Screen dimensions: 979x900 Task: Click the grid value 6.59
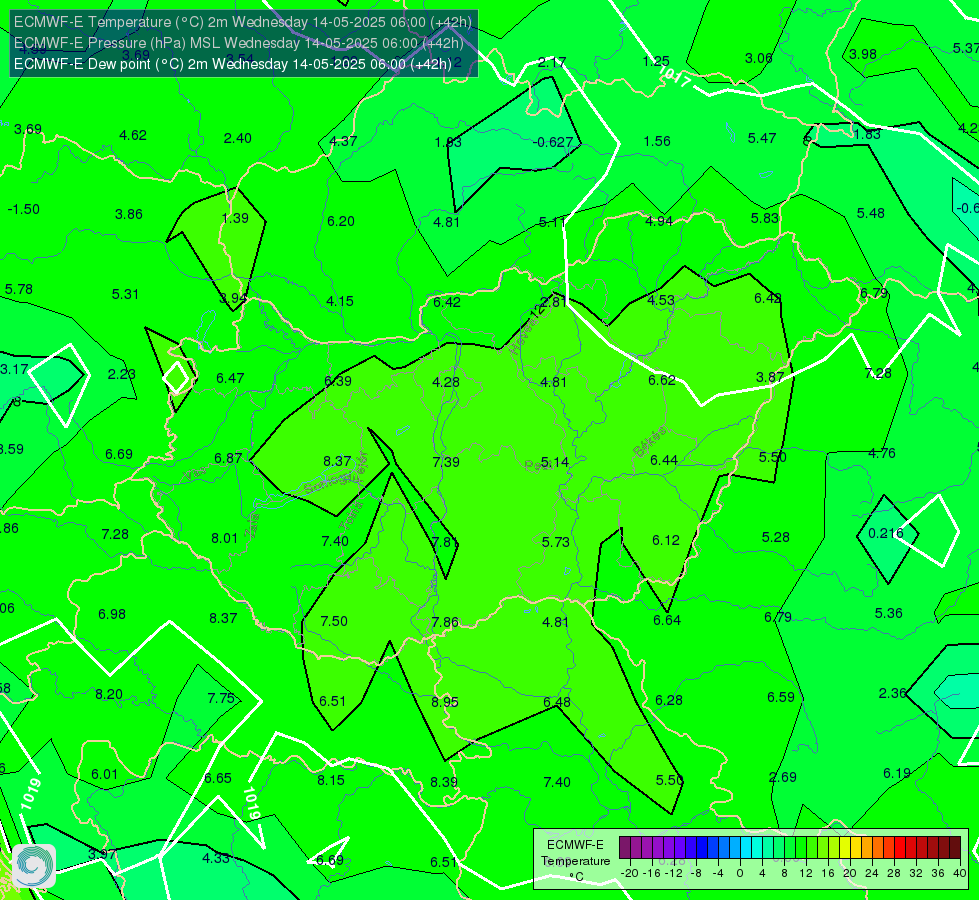click(x=780, y=697)
